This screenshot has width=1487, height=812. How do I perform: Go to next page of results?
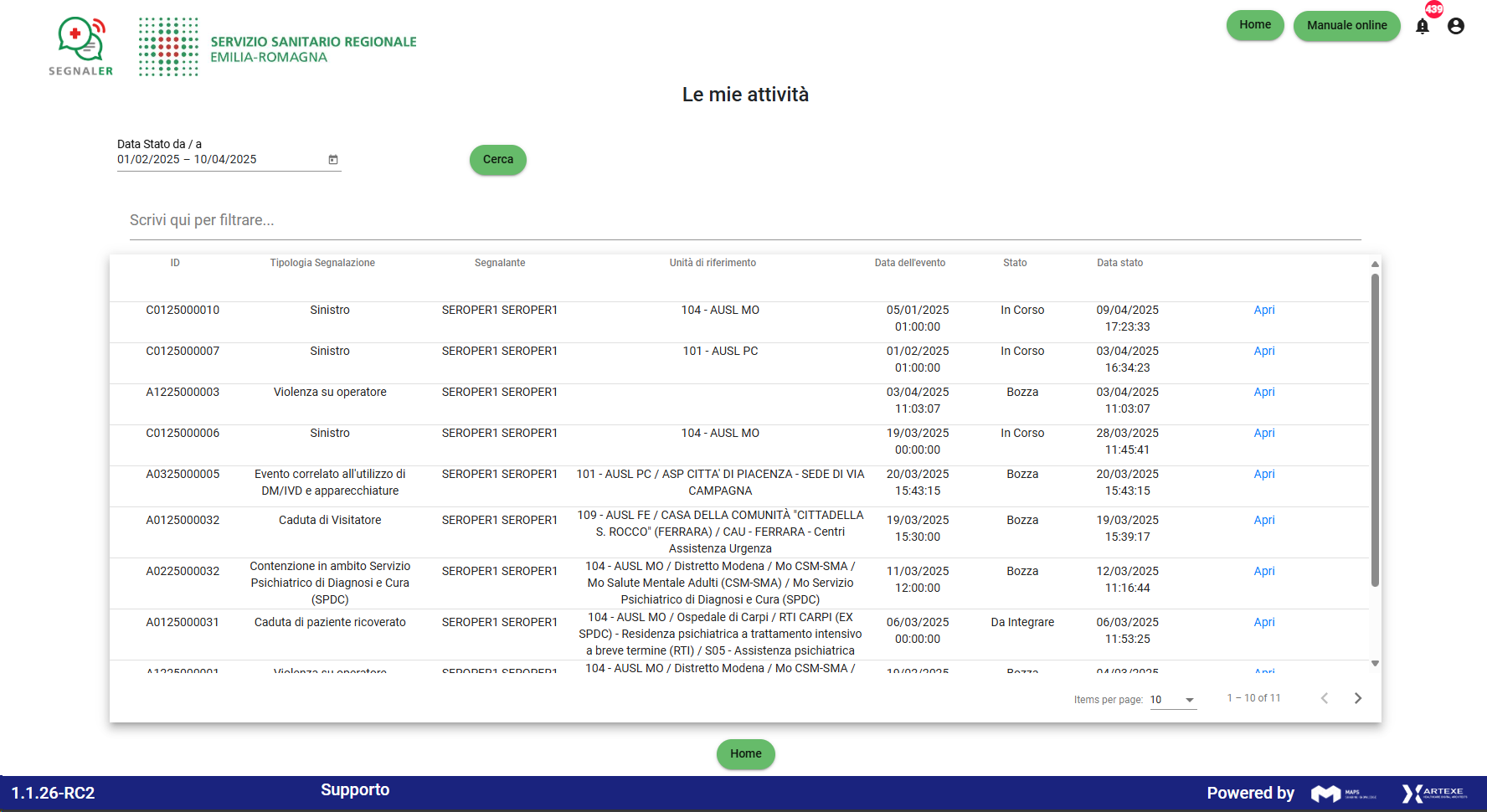tap(1357, 698)
